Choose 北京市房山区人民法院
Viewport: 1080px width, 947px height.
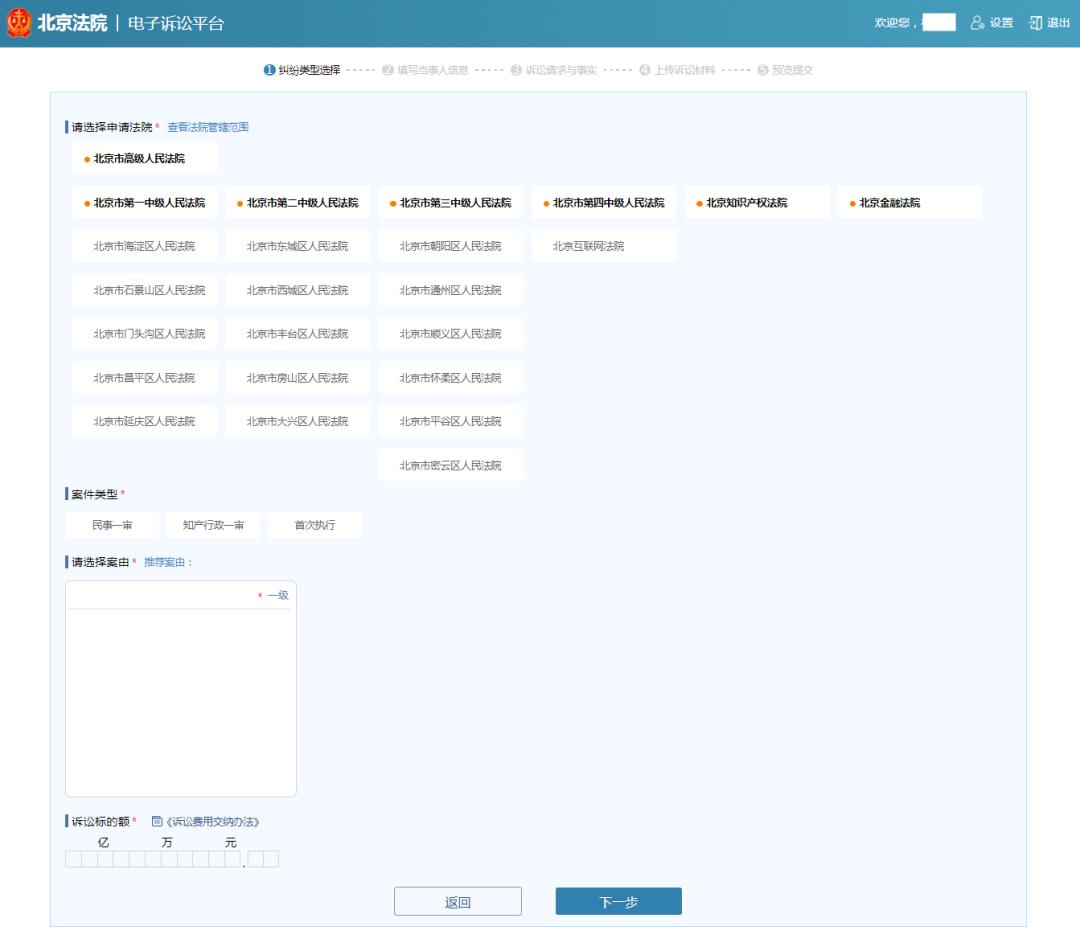pos(298,377)
